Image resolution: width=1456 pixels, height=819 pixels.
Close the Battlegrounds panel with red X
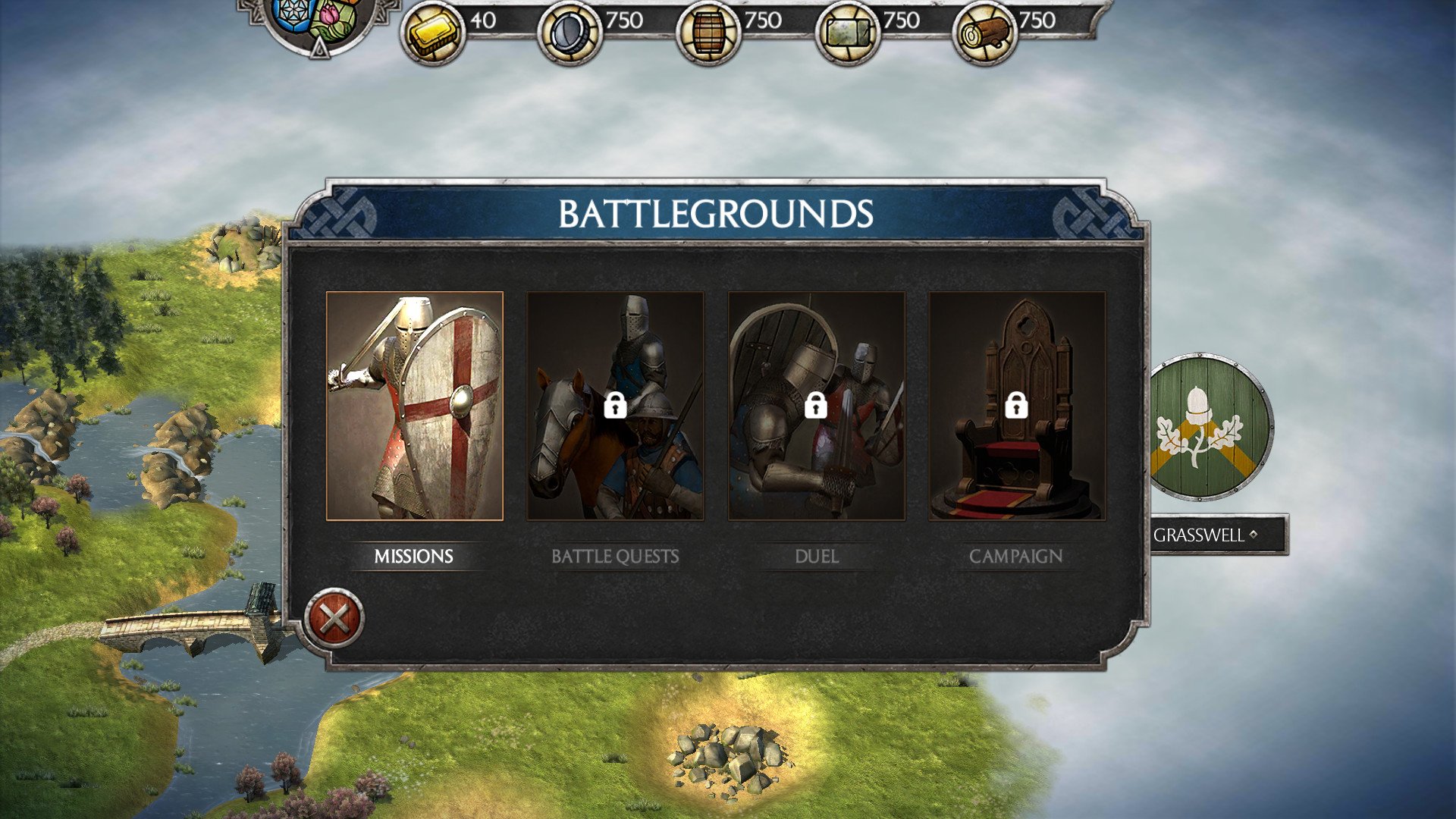(334, 618)
